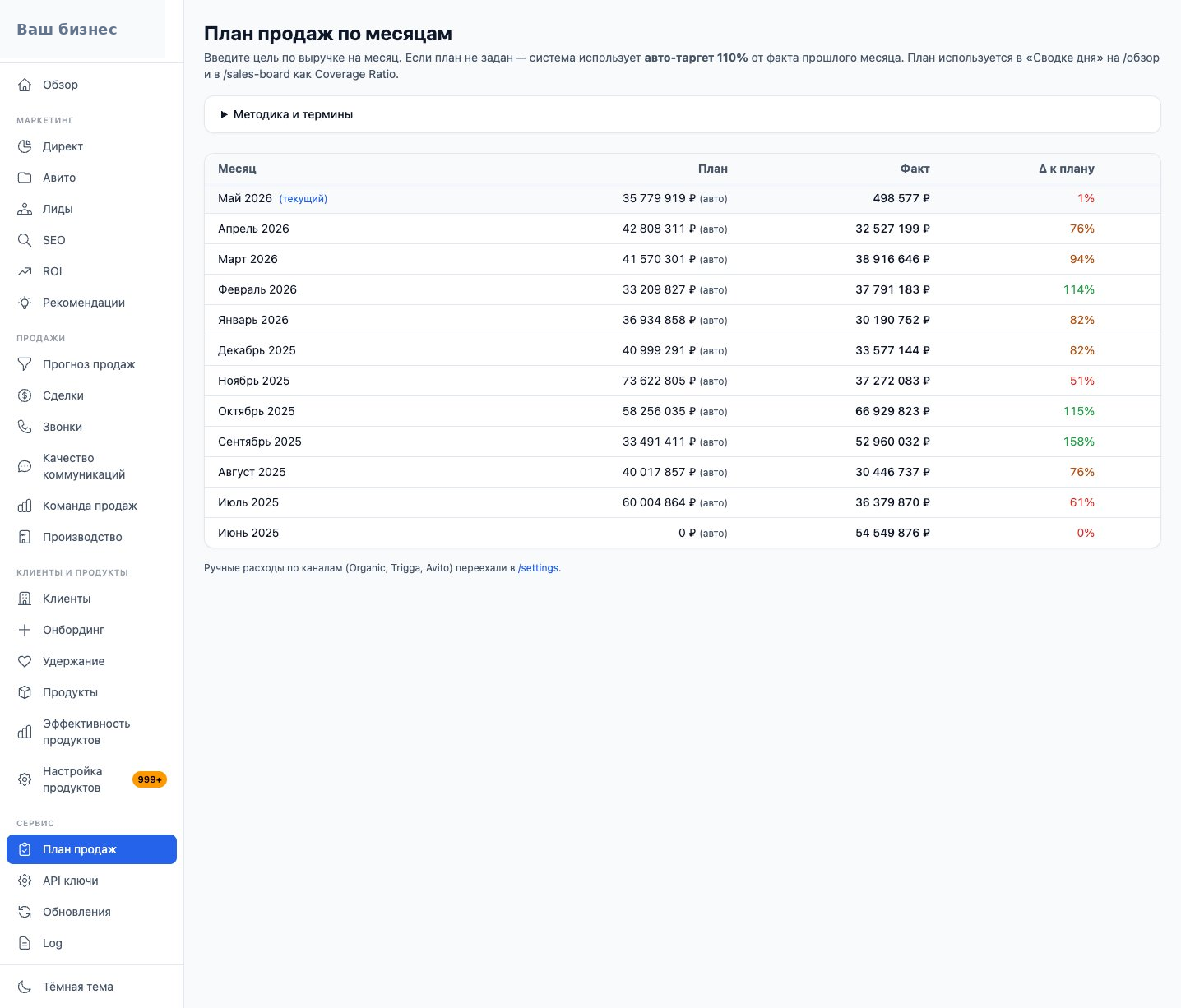This screenshot has height=1008, width=1181.
Task: Open the Клиенты section
Action: pos(91,599)
